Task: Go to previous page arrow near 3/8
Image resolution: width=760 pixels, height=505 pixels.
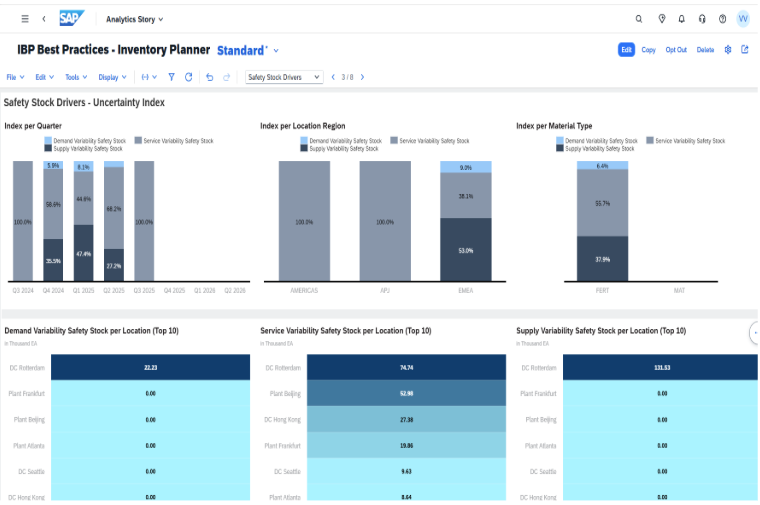Action: 333,77
